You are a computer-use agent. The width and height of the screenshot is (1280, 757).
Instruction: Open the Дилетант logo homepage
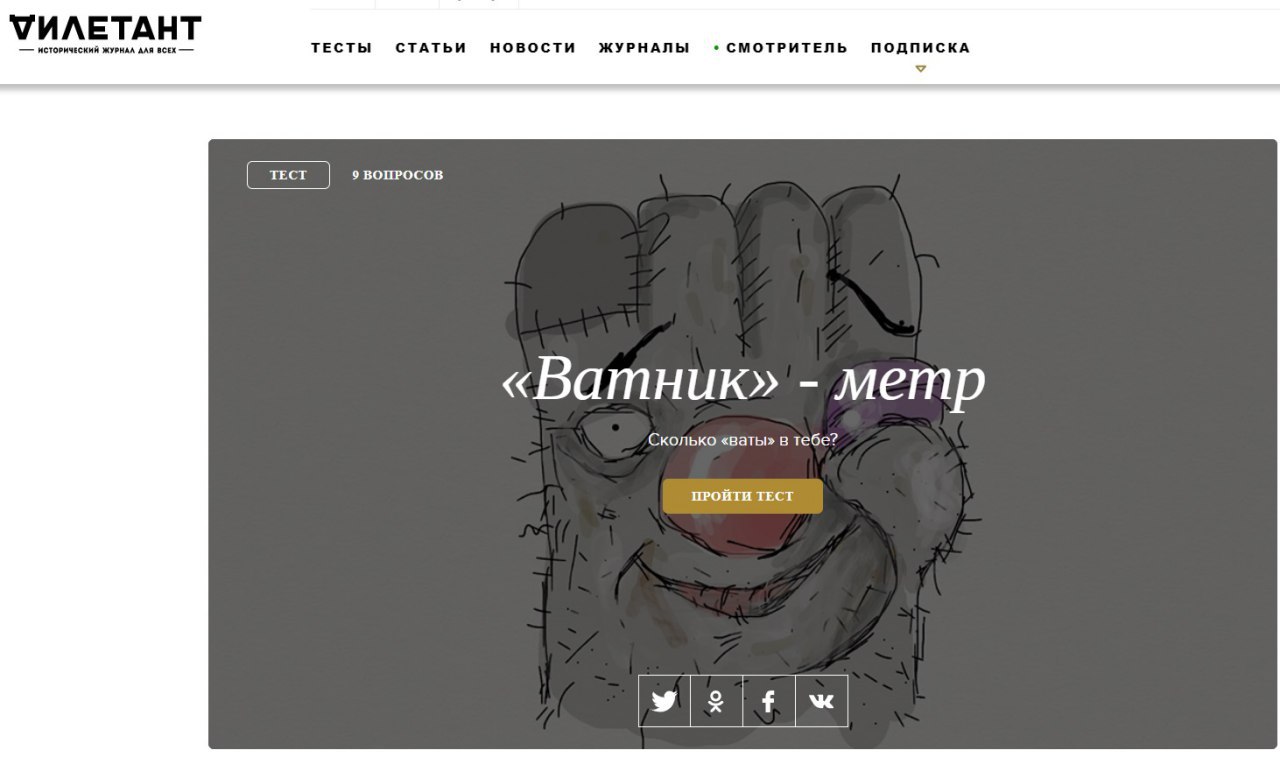(x=104, y=35)
